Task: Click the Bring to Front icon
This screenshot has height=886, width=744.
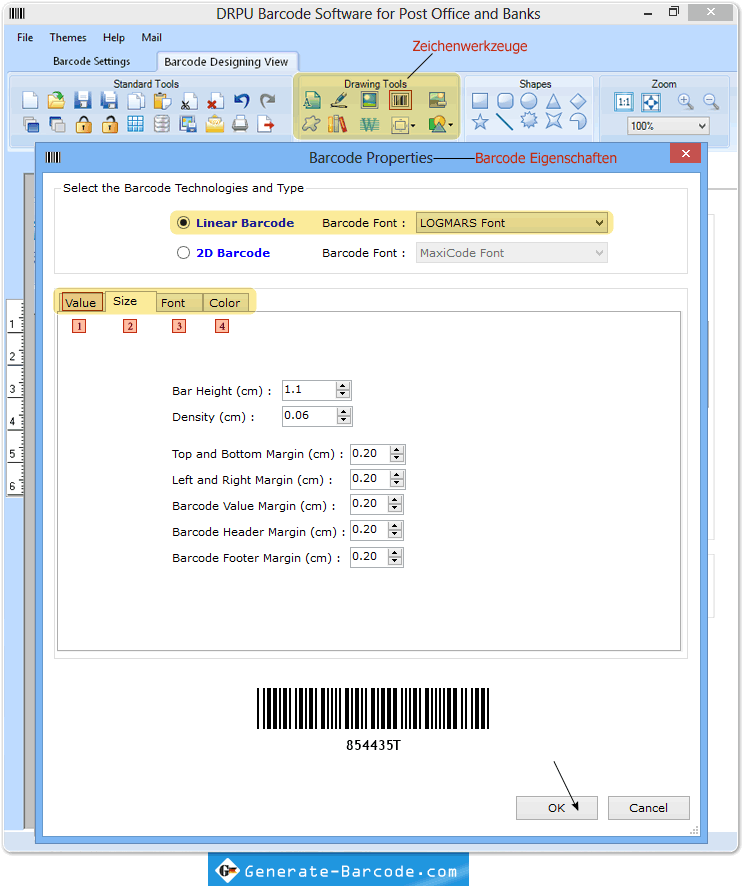Action: pyautogui.click(x=31, y=124)
